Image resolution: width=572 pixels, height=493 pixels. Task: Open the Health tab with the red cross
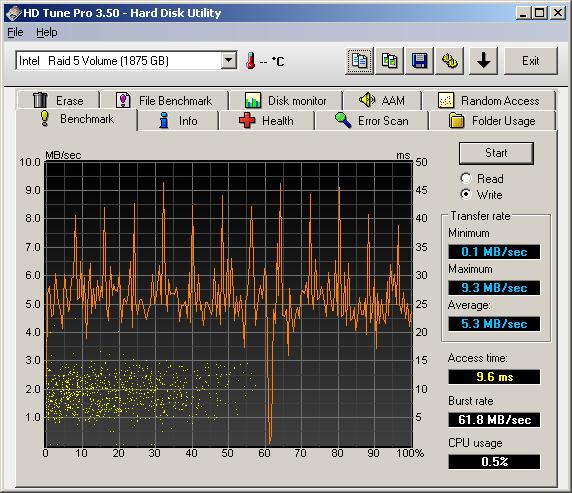(x=267, y=120)
